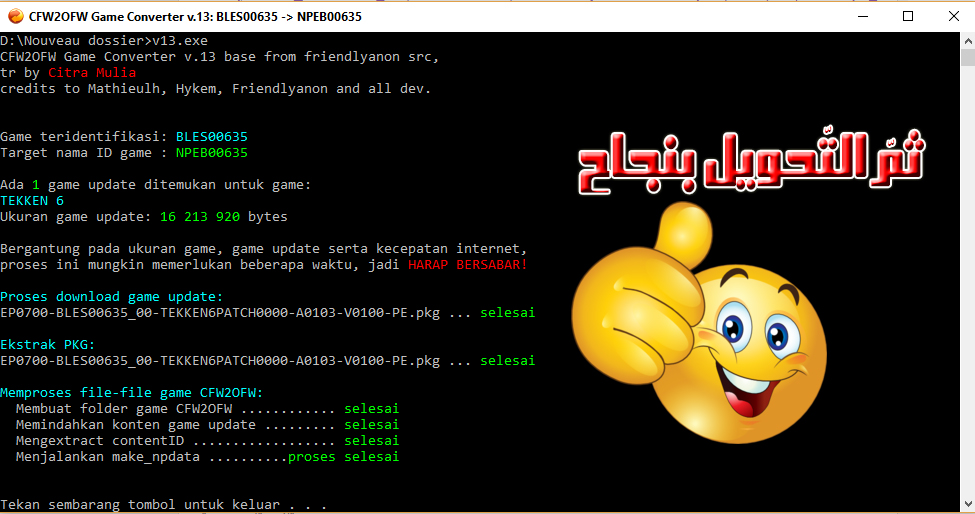The width and height of the screenshot is (975, 514).
Task: Click the cyan BLES00635 game ID
Action: 211,137
